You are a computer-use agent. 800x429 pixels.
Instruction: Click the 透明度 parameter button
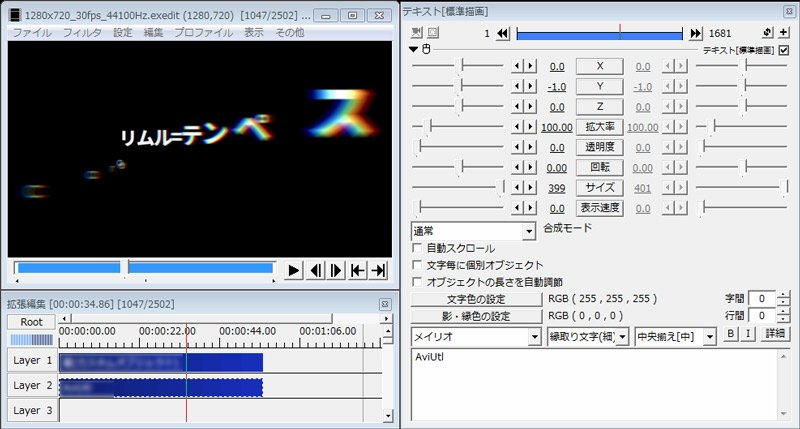599,147
